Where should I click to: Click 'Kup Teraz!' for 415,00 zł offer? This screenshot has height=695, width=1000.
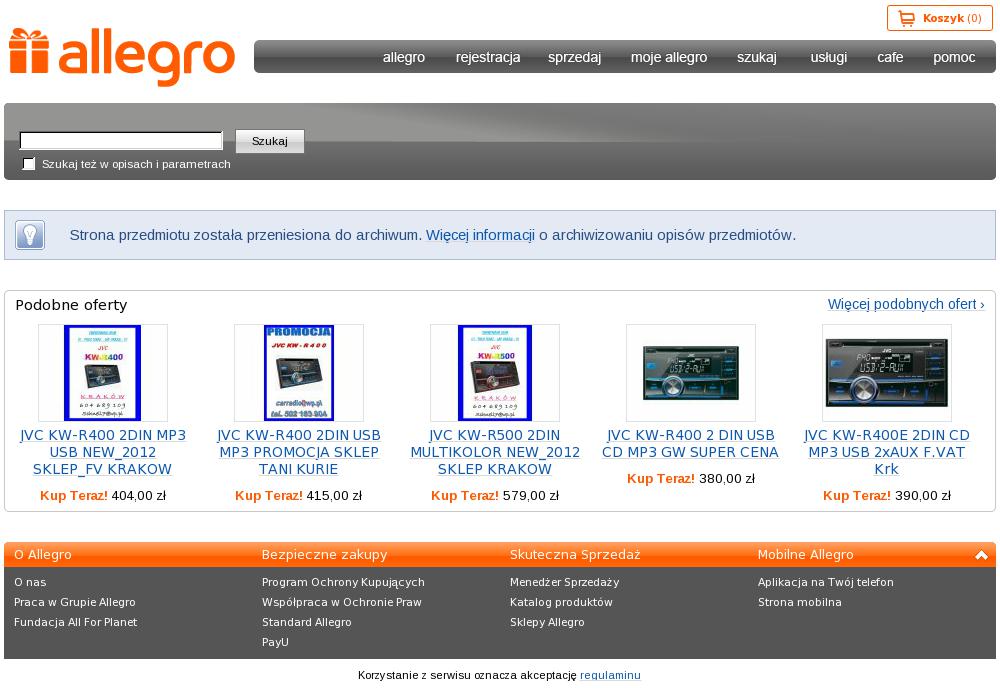pos(269,495)
